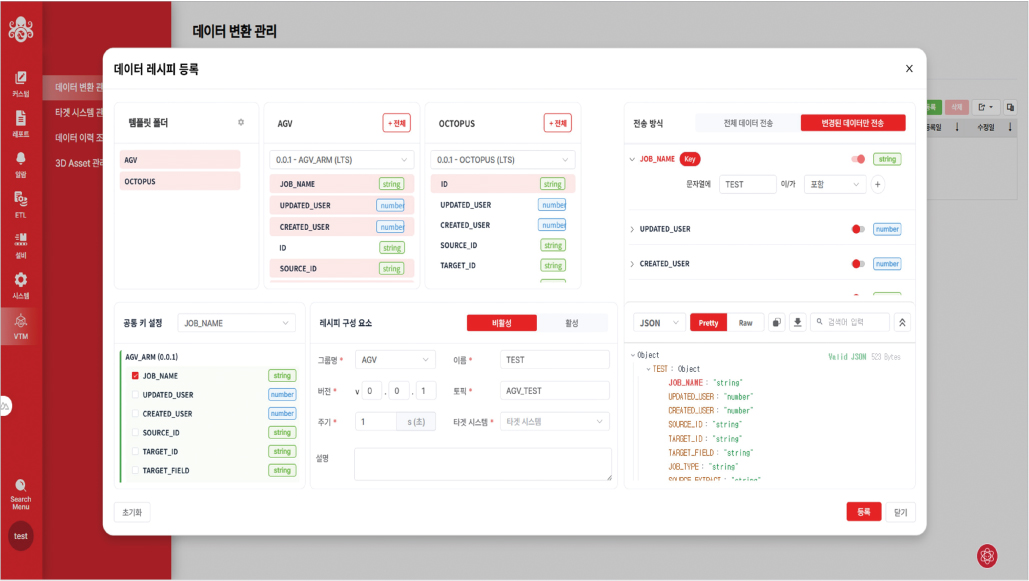The height and width of the screenshot is (581, 1029).
Task: Select the AGV template folder
Action: click(180, 160)
